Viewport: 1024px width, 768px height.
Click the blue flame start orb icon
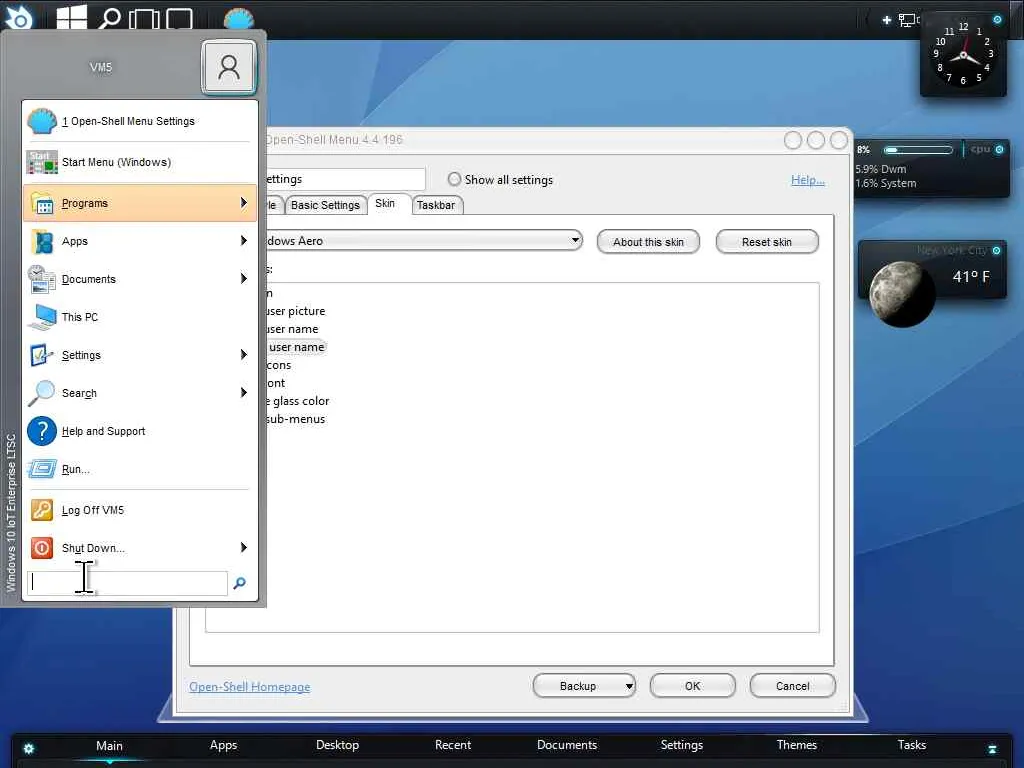[18, 18]
